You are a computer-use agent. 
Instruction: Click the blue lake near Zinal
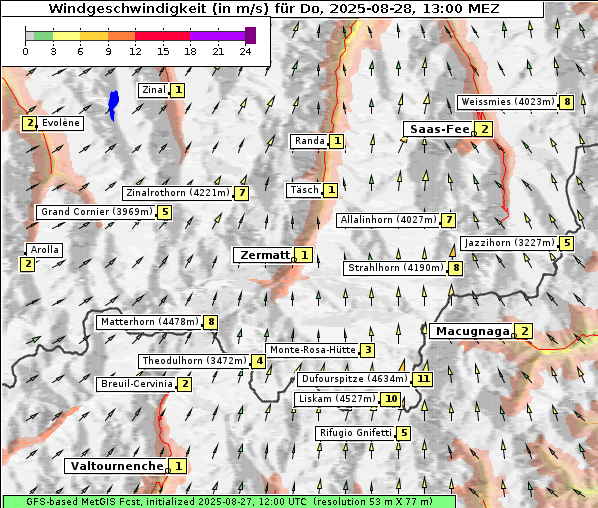[113, 104]
